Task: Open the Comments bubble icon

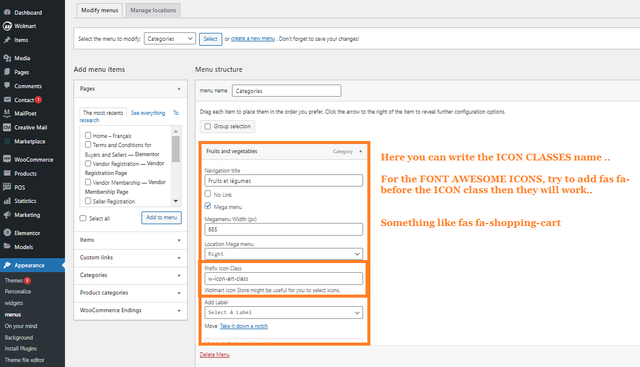Action: click(x=7, y=86)
